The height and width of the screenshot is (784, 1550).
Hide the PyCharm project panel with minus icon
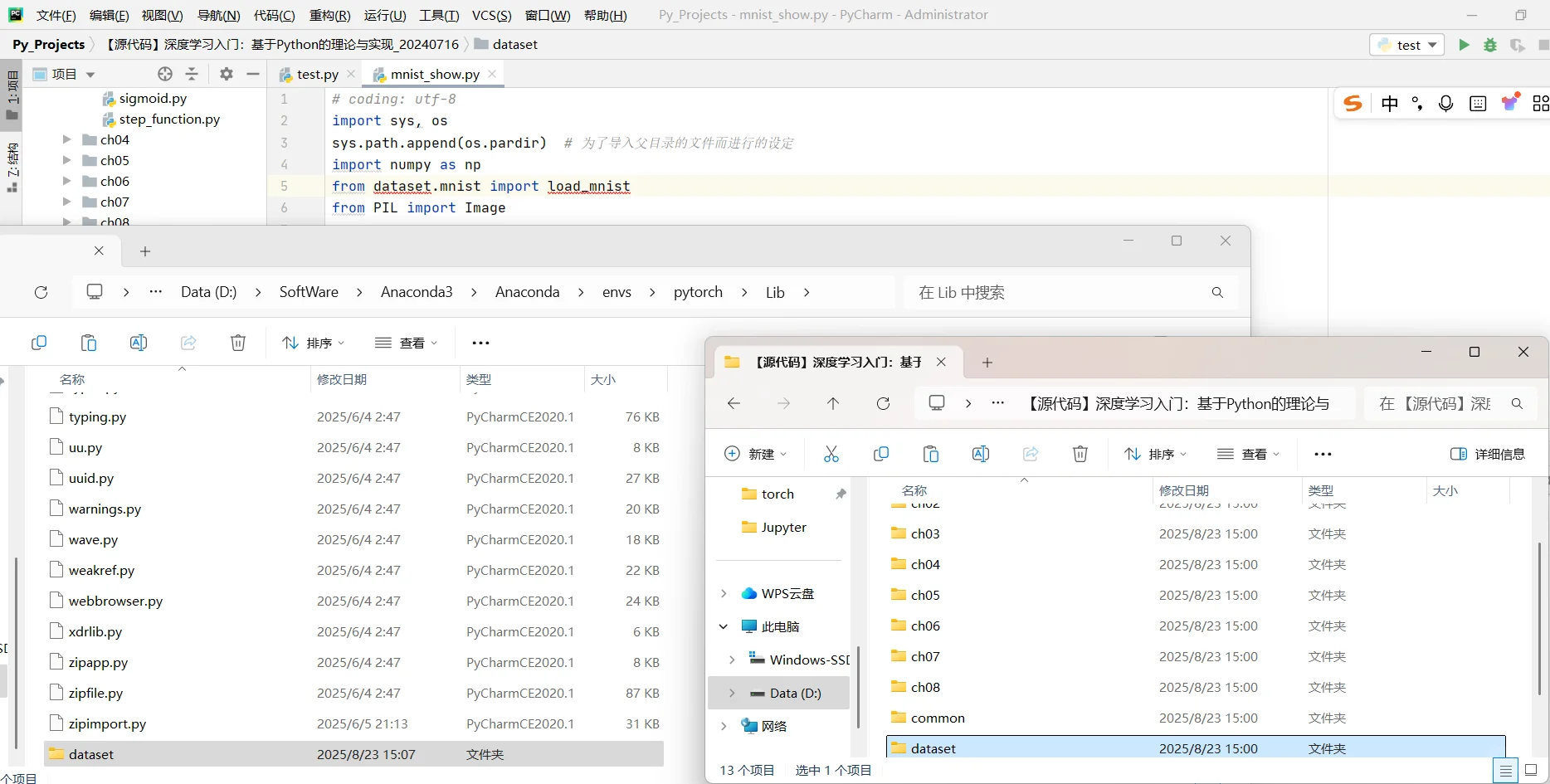pyautogui.click(x=253, y=74)
